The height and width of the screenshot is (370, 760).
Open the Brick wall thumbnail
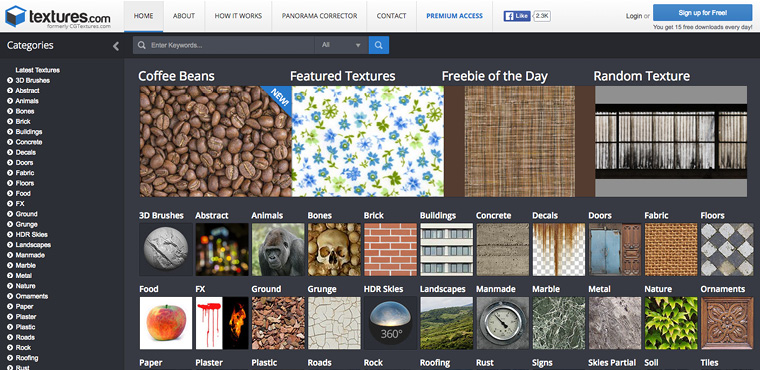(x=391, y=249)
